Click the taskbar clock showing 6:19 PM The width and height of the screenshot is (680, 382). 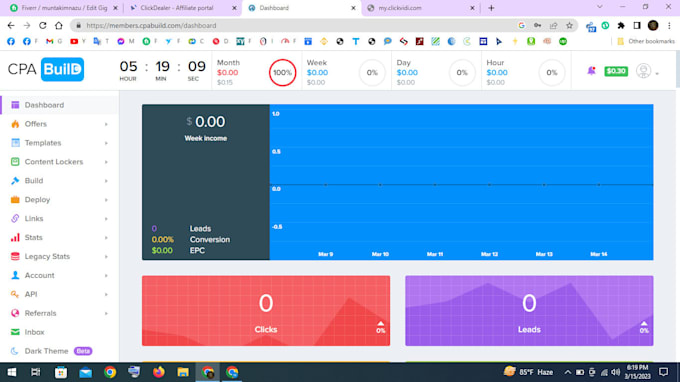[x=638, y=372]
